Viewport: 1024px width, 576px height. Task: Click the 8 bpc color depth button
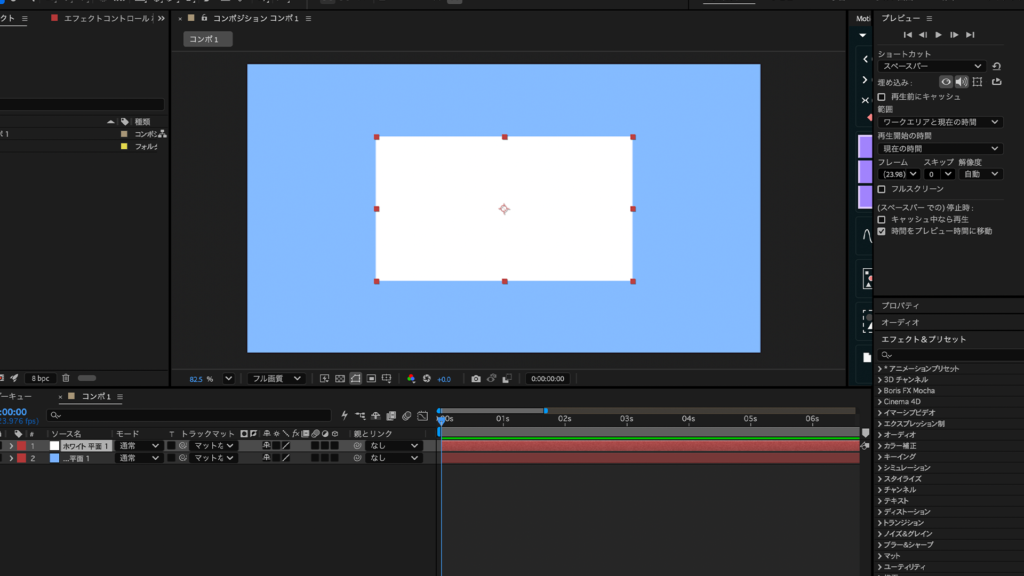[x=40, y=378]
